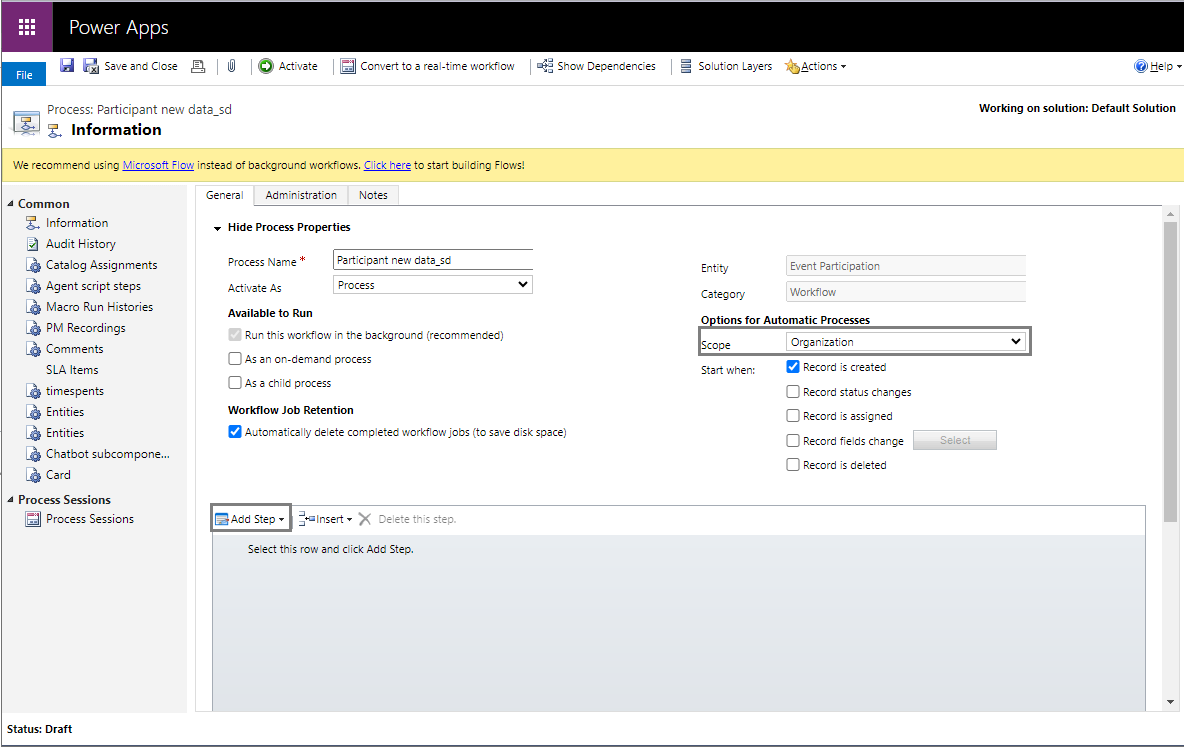This screenshot has width=1184, height=747.
Task: Click the Entity field Event Participation
Action: click(905, 266)
